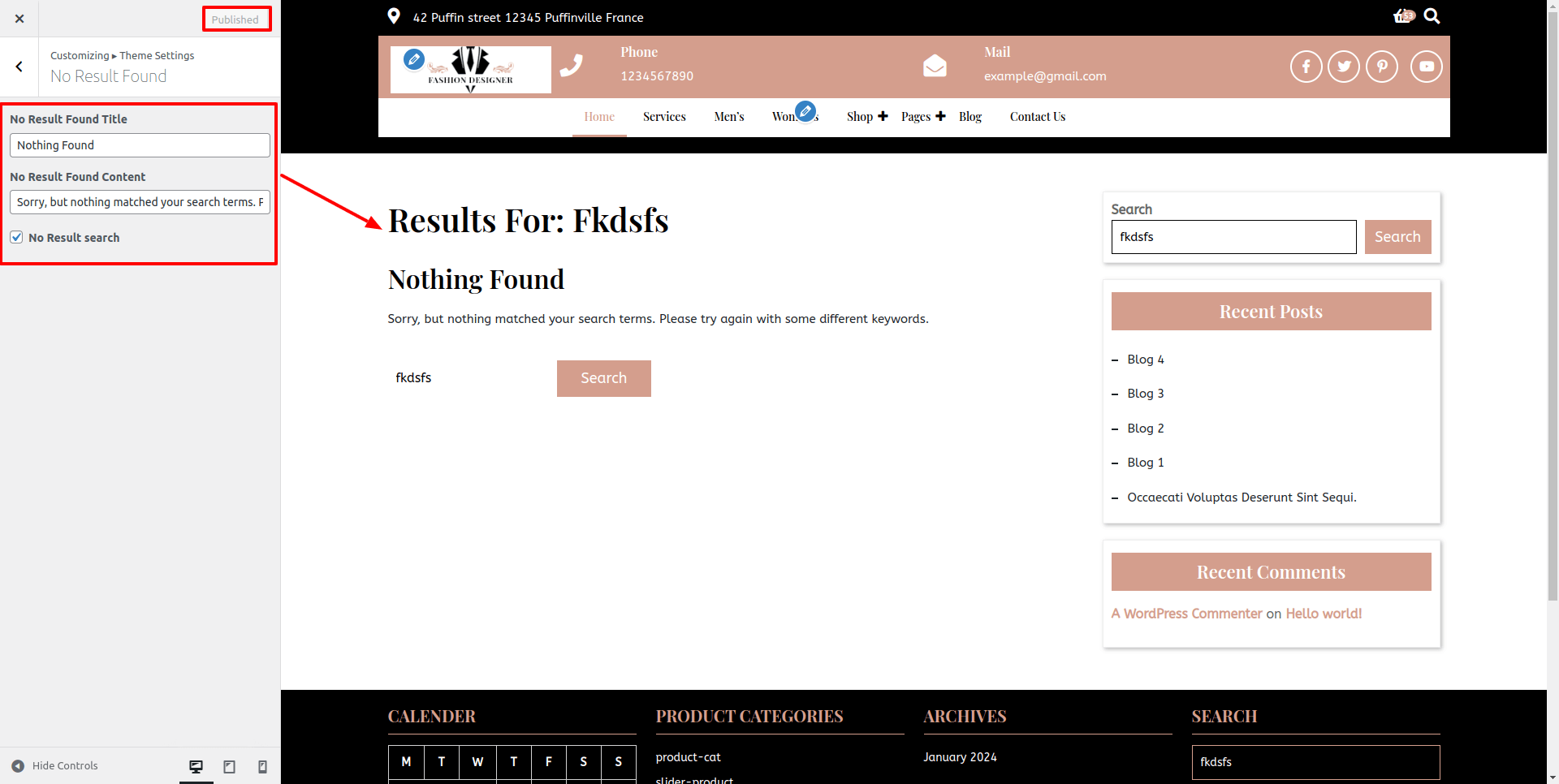The height and width of the screenshot is (784, 1559).
Task: Switch to mobile preview icon
Action: [x=262, y=766]
